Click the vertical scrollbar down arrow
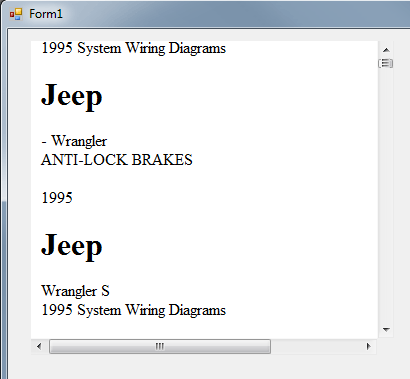 [x=386, y=330]
